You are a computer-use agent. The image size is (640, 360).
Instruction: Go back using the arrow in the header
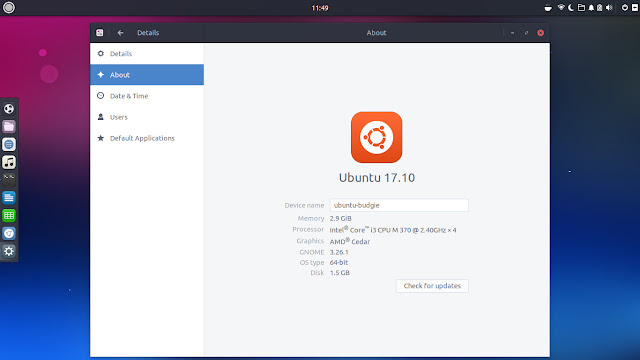(x=120, y=33)
